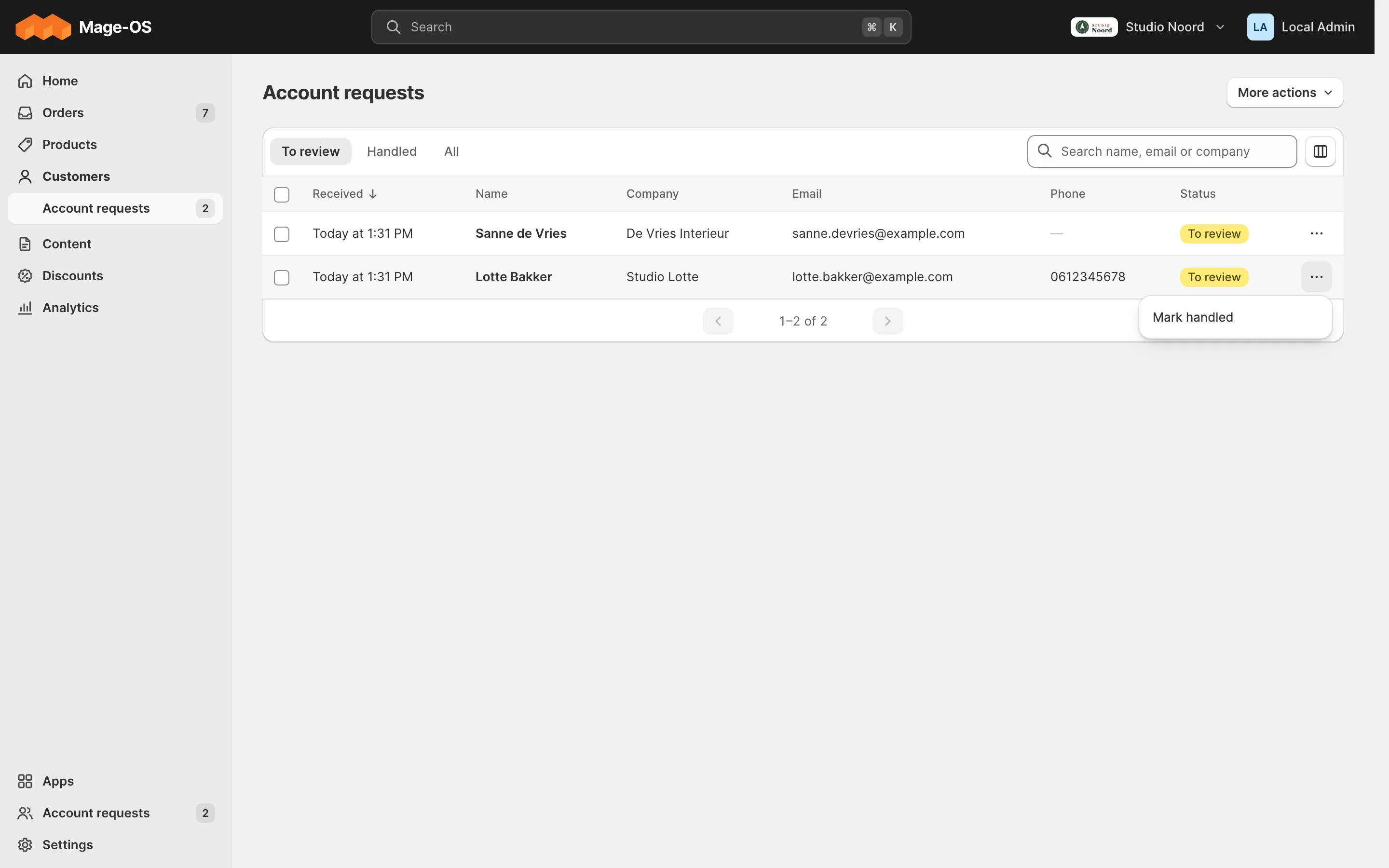Open row actions for Sanne de Vries
Screen dimensions: 1389x868
coord(1316,234)
